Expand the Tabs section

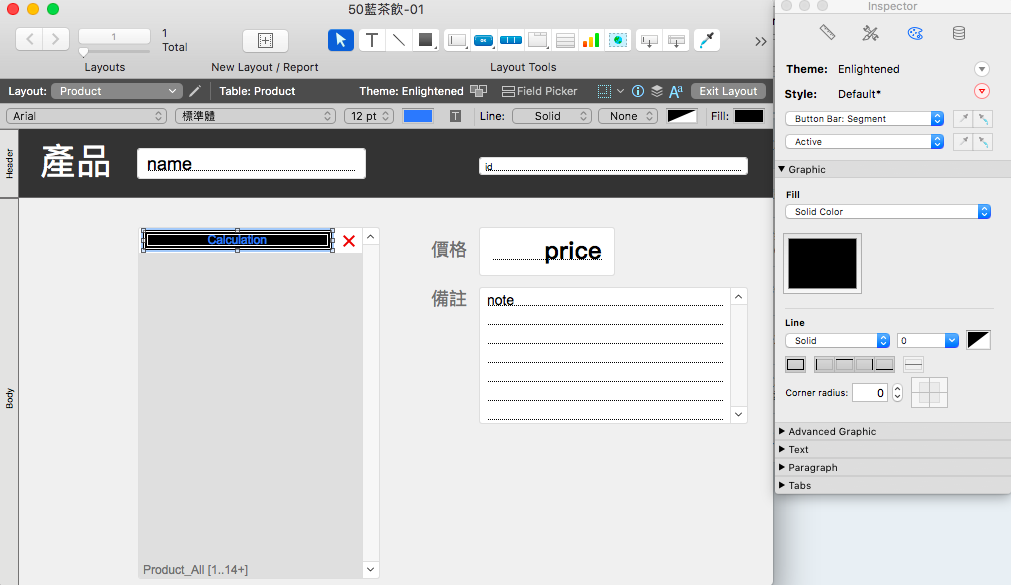coord(781,485)
